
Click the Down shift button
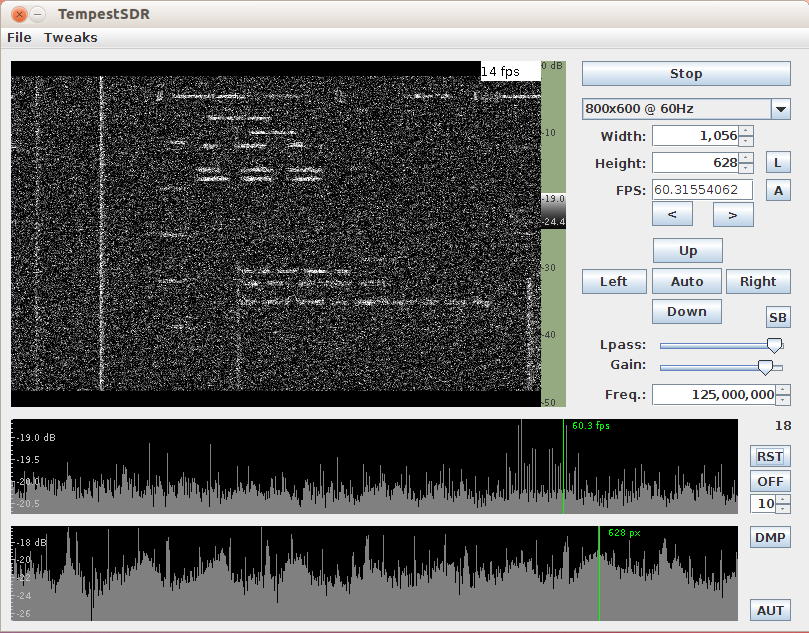687,312
